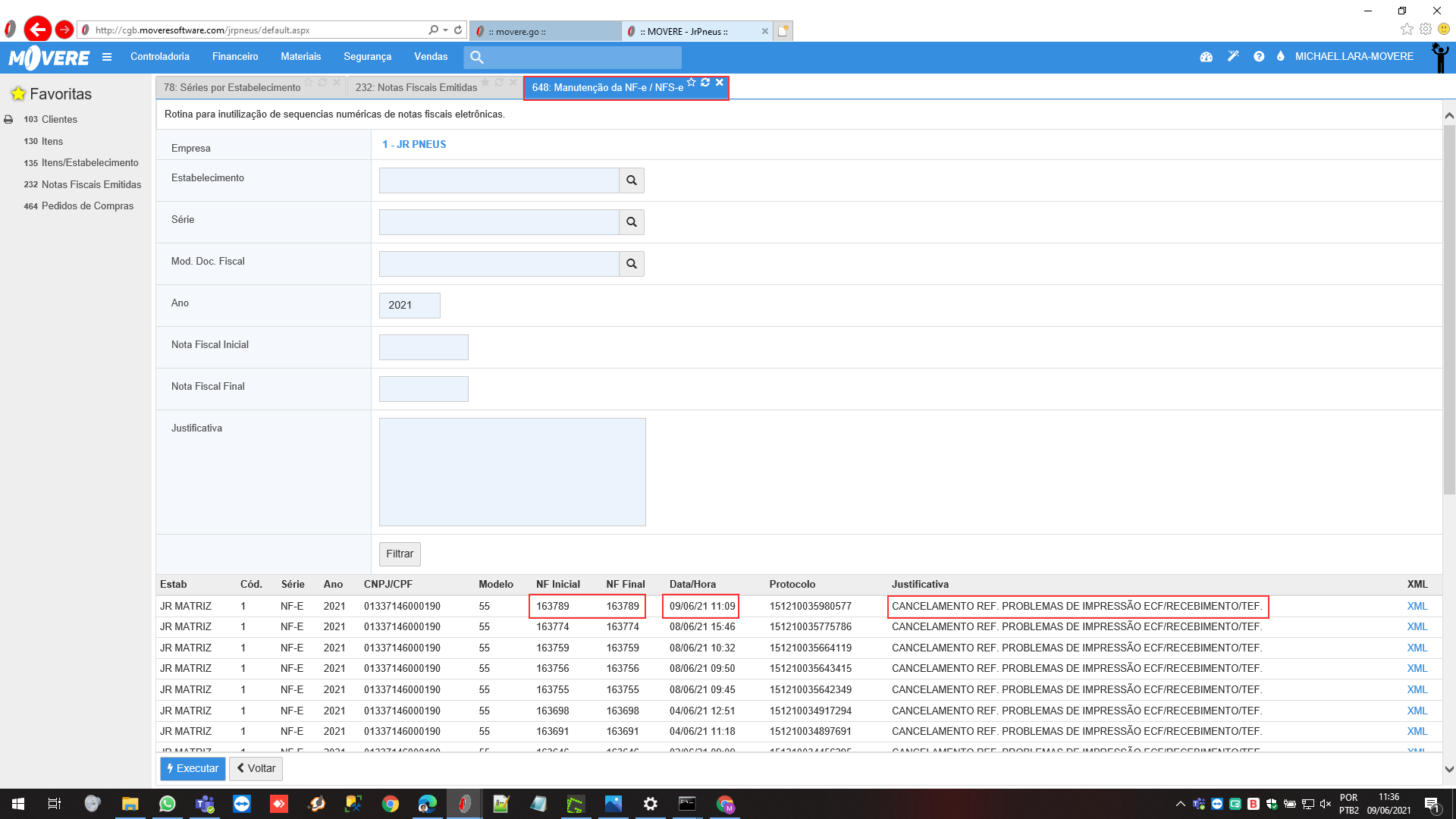Click the Filtrar button

(x=400, y=554)
